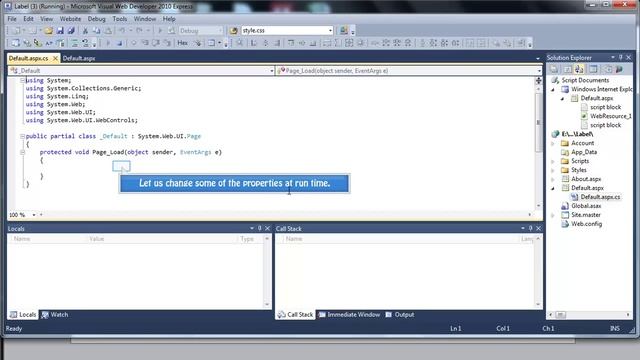
Task: Click the Locals tab icon
Action: point(13,315)
